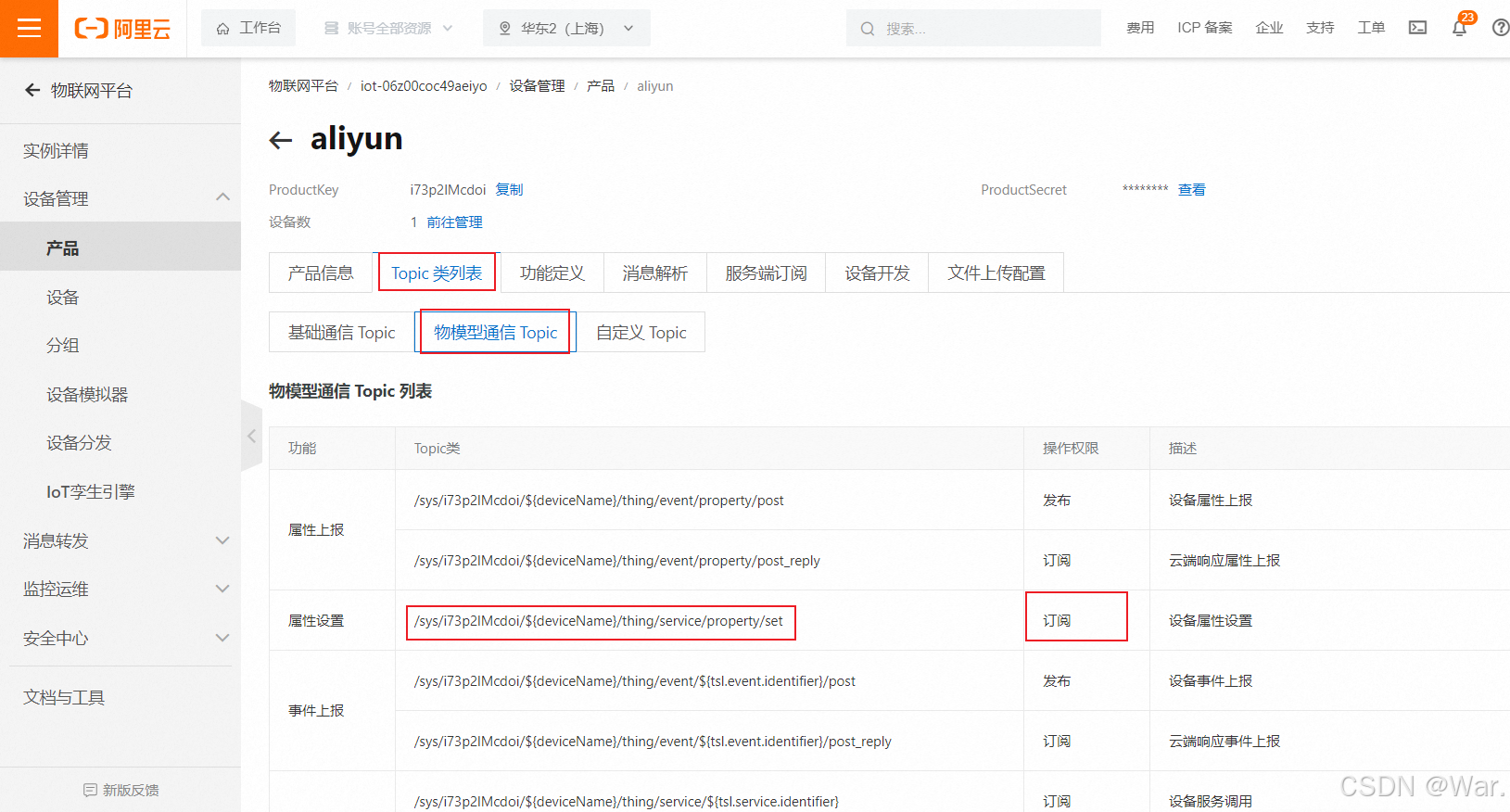The width and height of the screenshot is (1510, 812).
Task: Go back from 物联网平台 sidebar header
Action: (x=32, y=90)
